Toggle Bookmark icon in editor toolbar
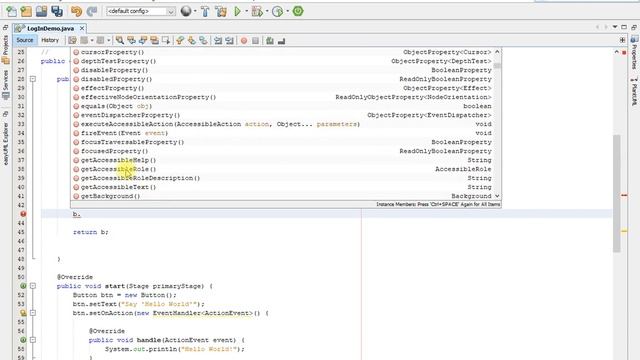Screen dimensions: 640x360 pyautogui.click(x=203, y=40)
